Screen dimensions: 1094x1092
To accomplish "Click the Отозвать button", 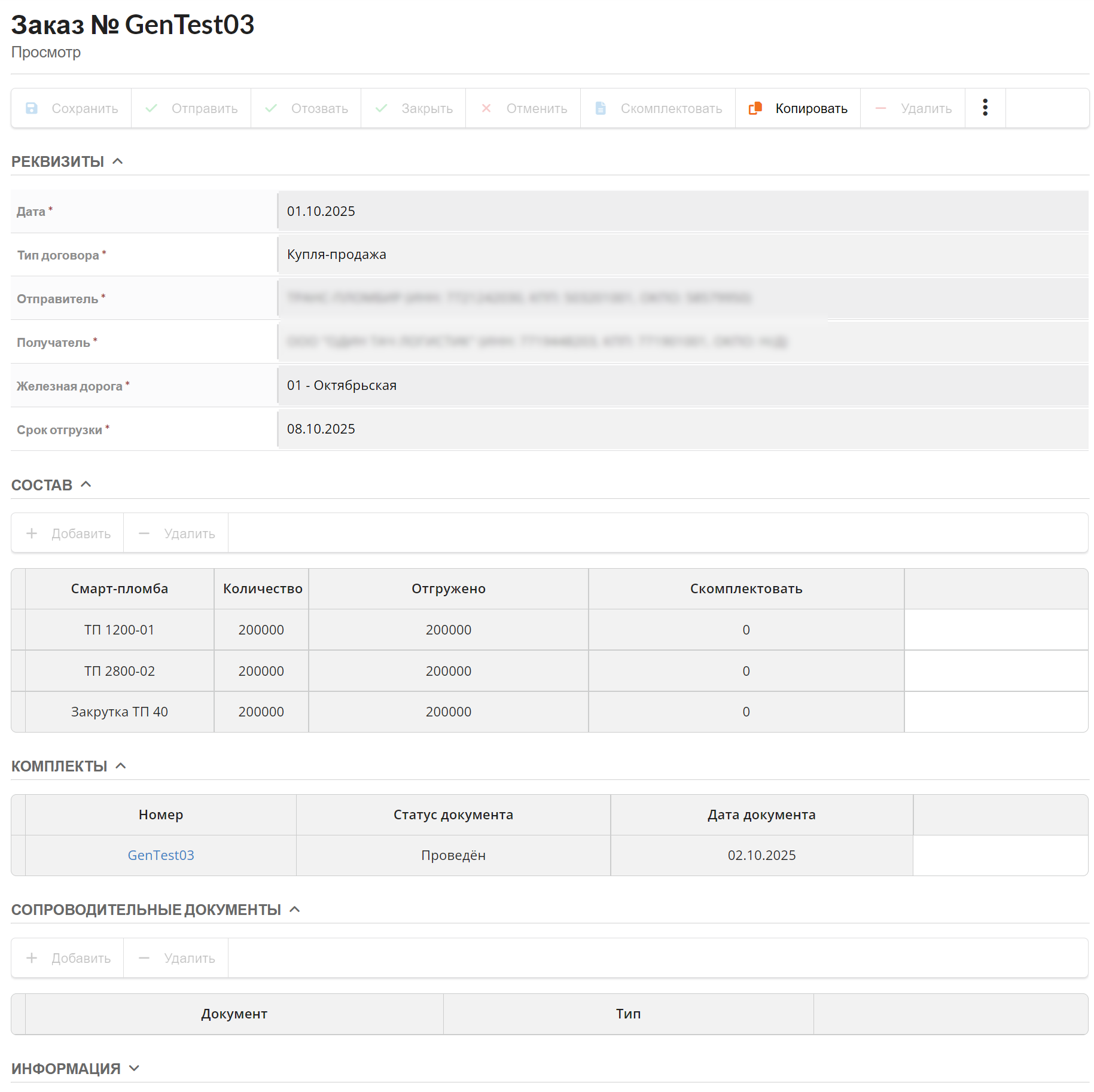I will (306, 108).
